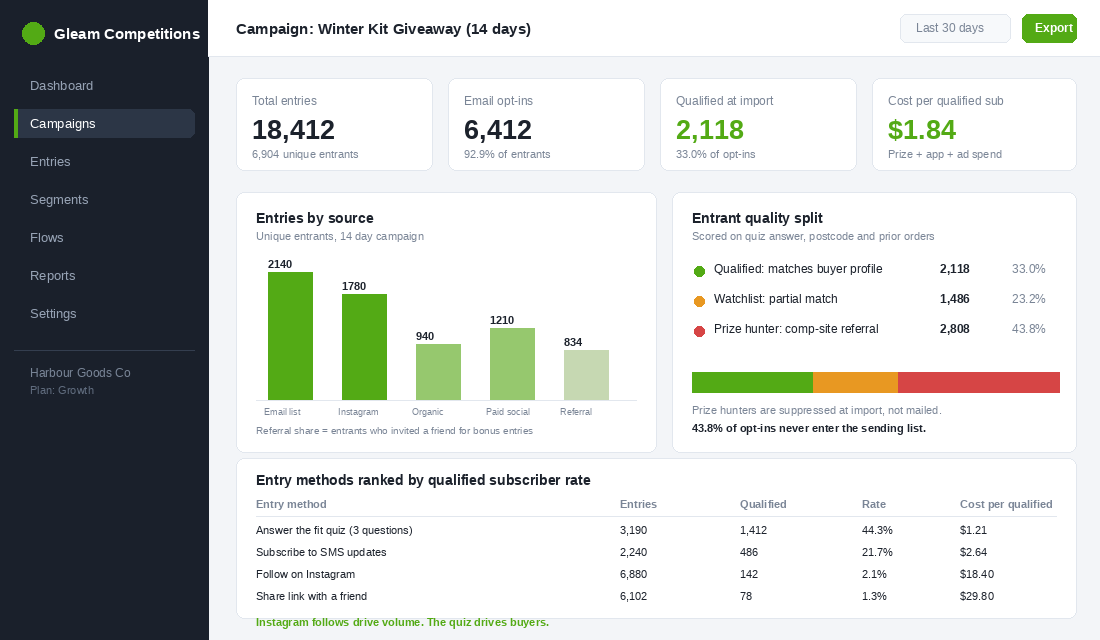Sort by the Cost per qualified header
This screenshot has width=1100, height=640.
pyautogui.click(x=1006, y=504)
